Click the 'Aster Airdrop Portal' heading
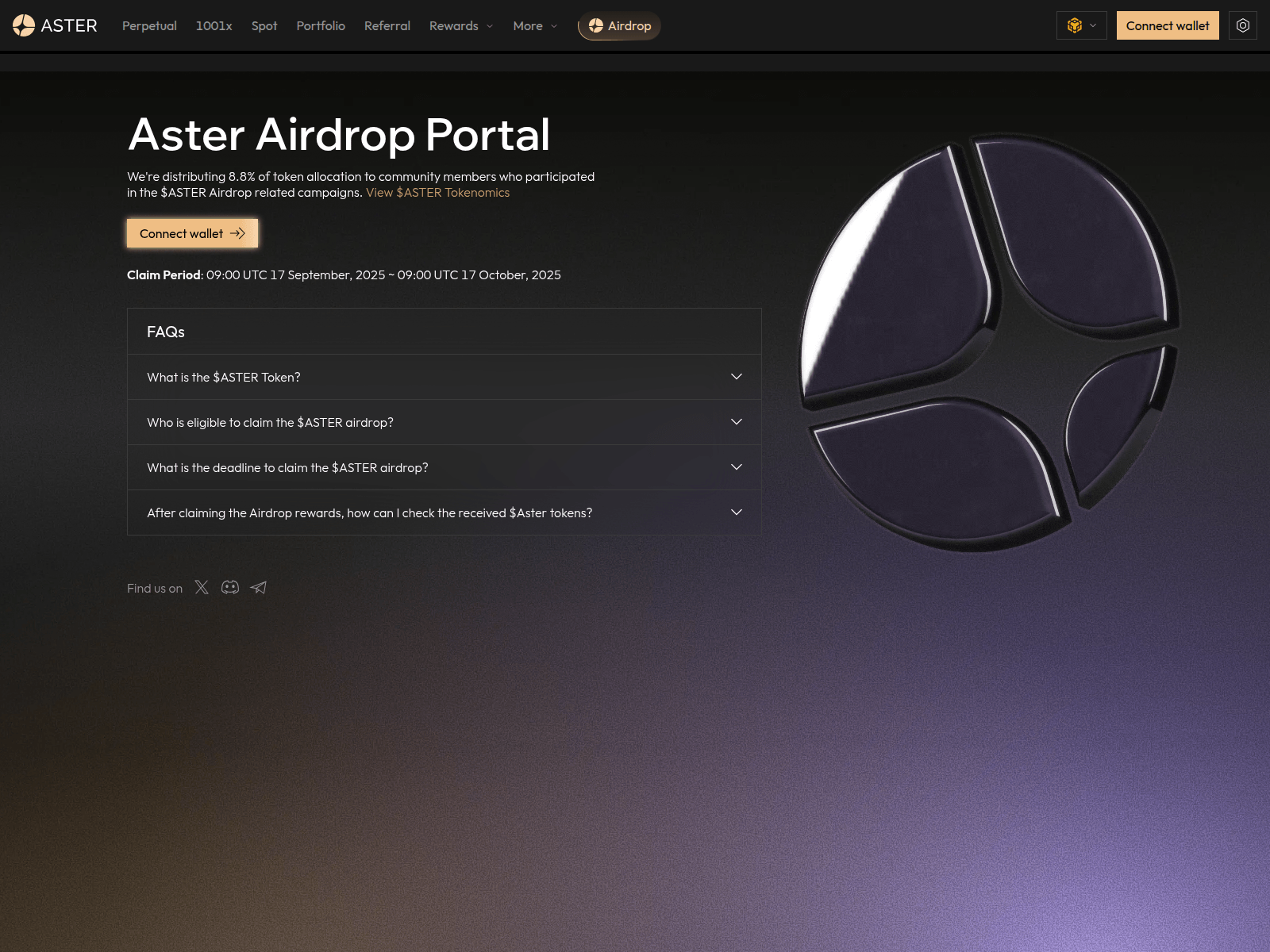This screenshot has height=952, width=1270. (x=339, y=135)
